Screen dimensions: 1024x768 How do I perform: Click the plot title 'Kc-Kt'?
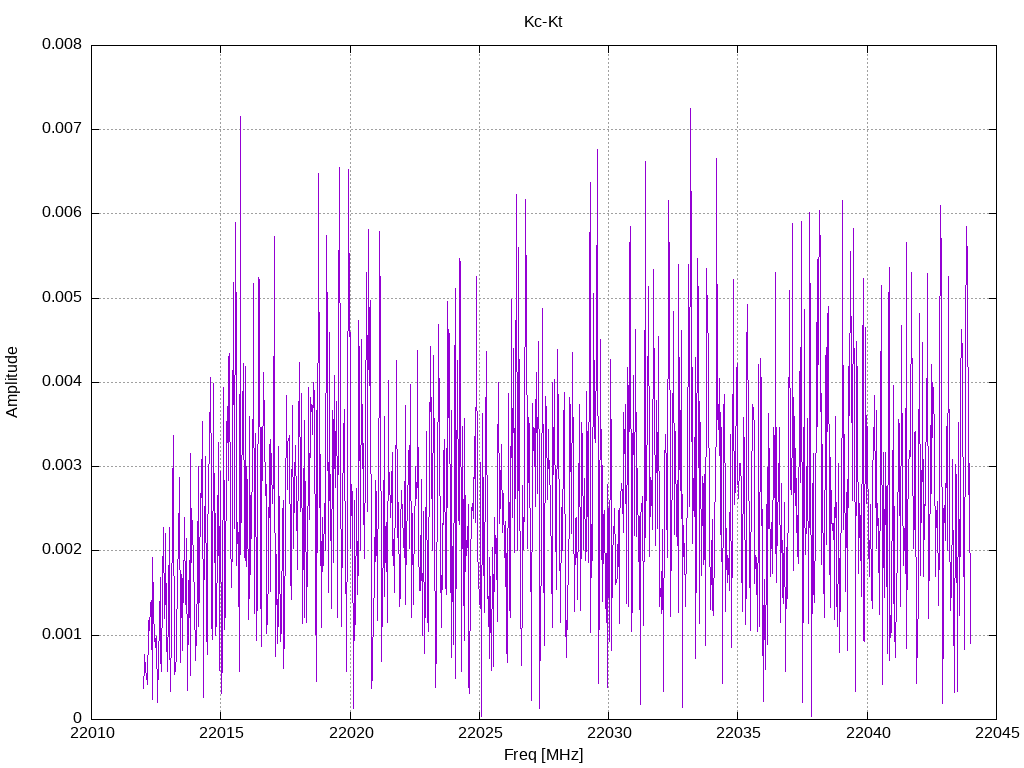(x=543, y=22)
